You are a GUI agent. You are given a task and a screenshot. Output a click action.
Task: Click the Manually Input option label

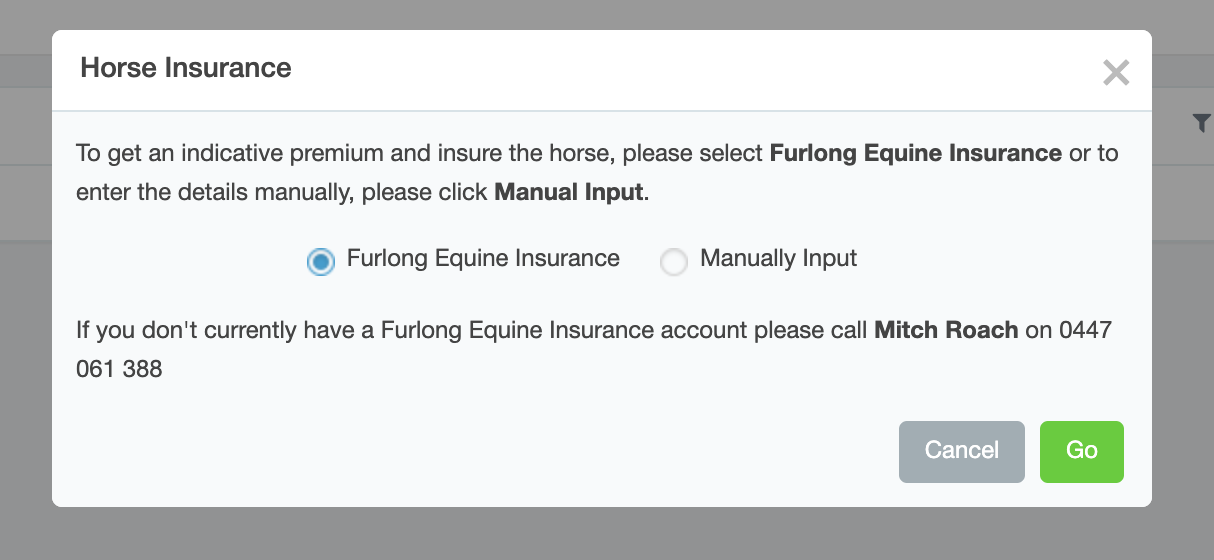(778, 258)
